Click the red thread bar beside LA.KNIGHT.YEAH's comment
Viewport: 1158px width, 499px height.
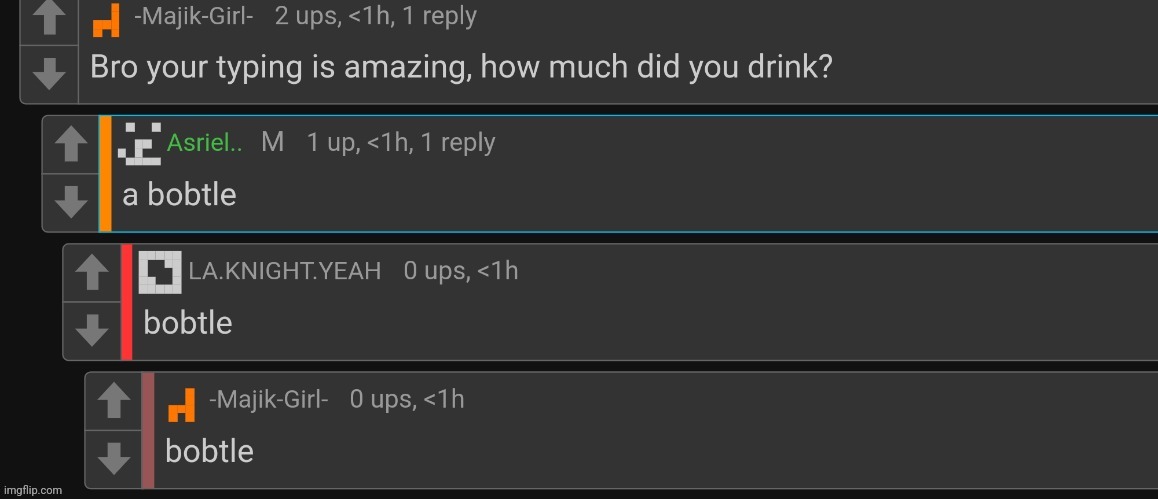coord(127,301)
